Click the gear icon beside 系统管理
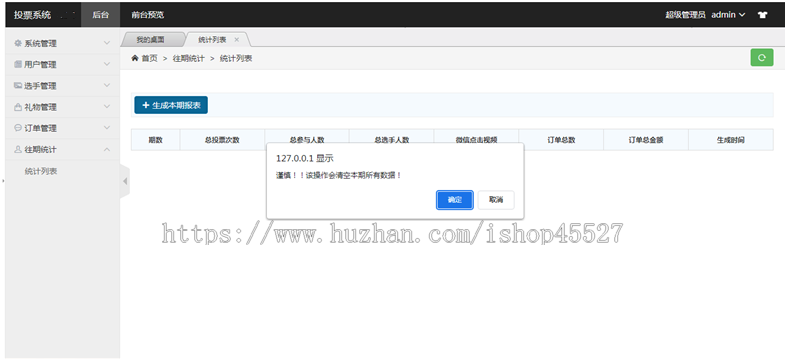The height and width of the screenshot is (361, 787). click(18, 44)
